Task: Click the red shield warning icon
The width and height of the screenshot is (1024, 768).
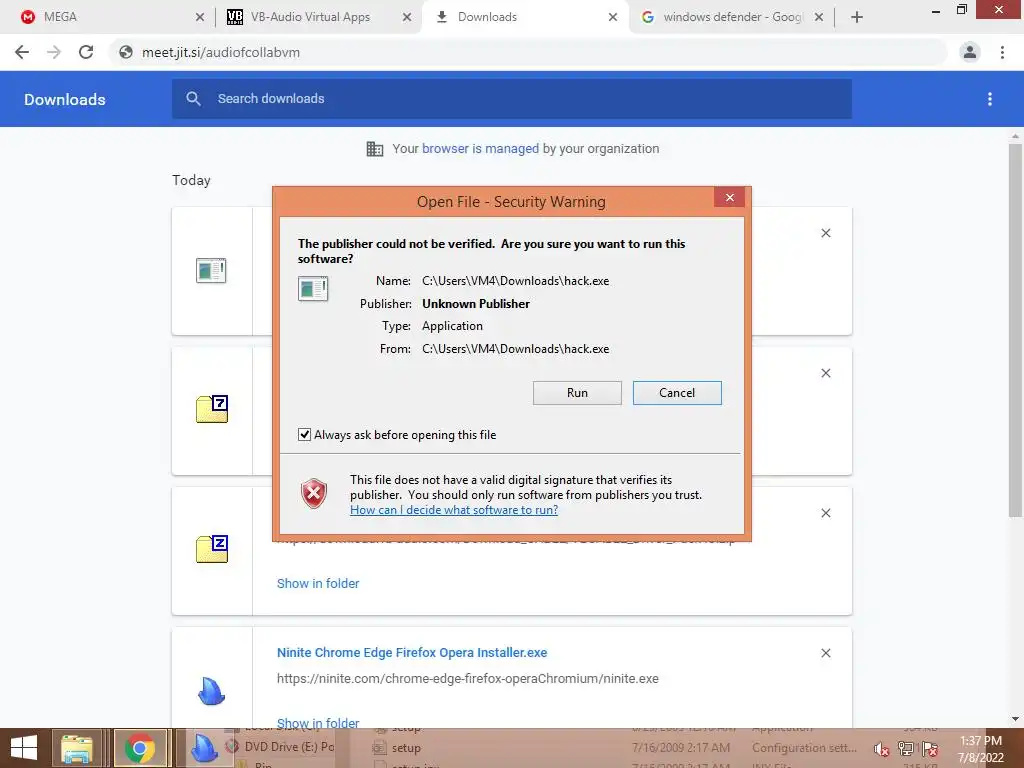Action: [313, 494]
